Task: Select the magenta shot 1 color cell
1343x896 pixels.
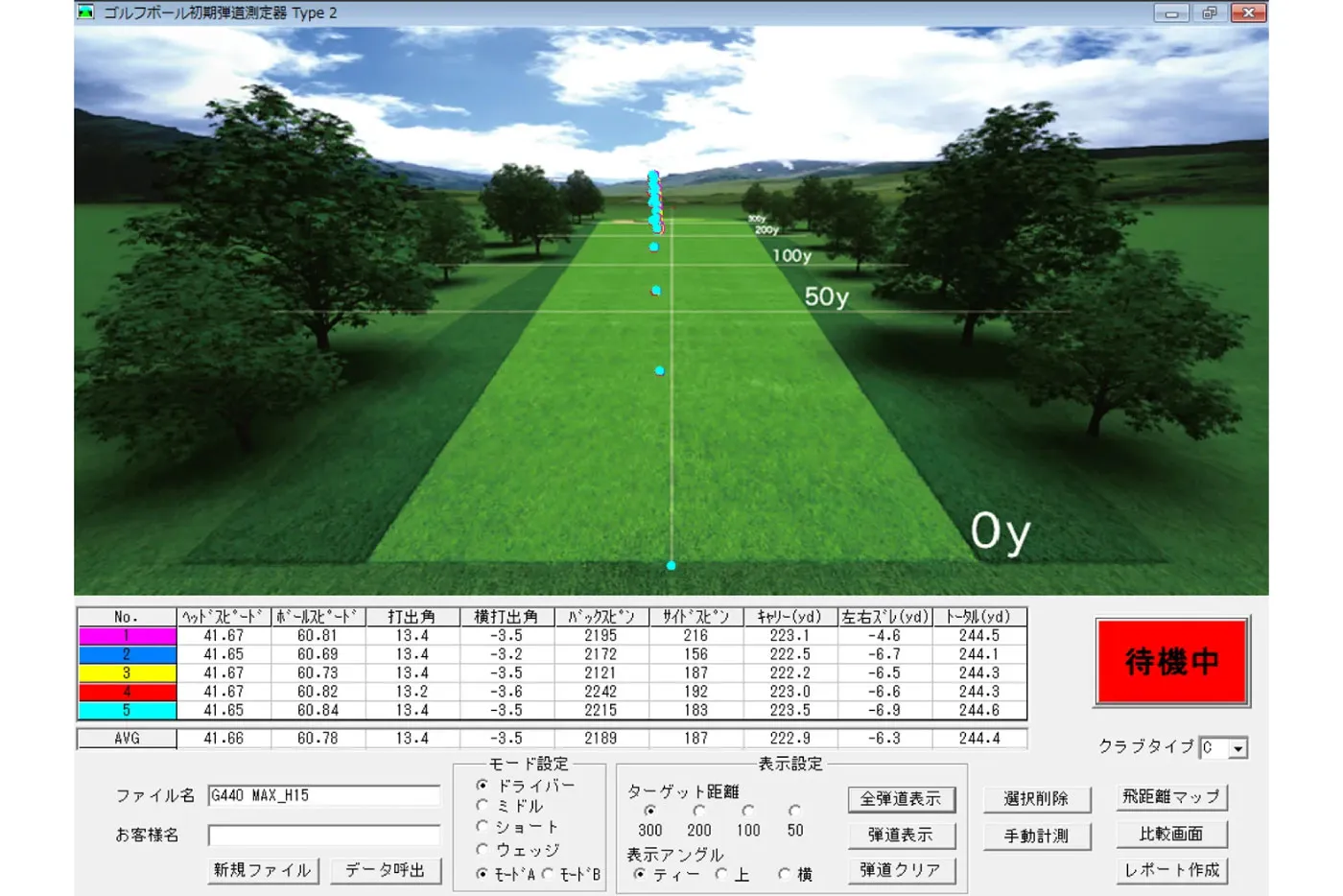Action: point(127,635)
